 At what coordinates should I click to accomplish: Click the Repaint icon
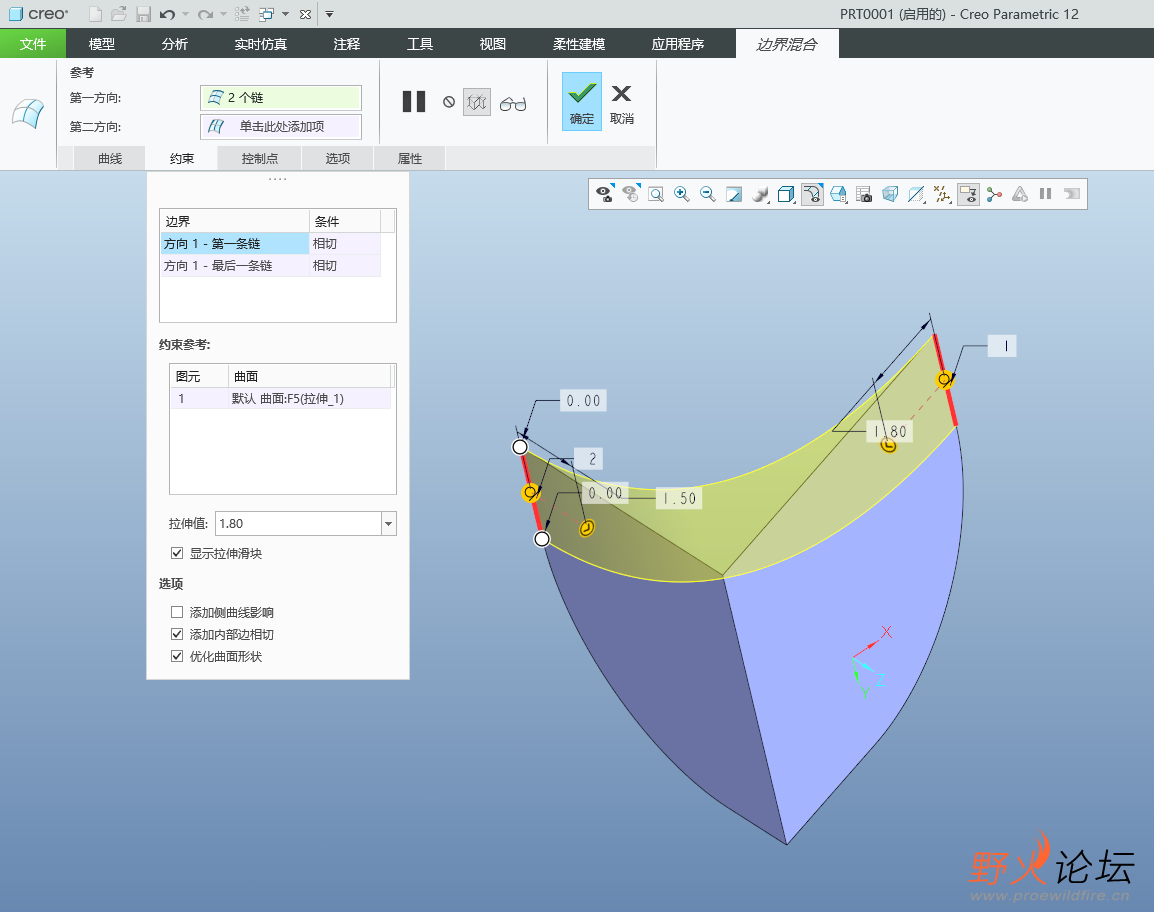(x=734, y=194)
